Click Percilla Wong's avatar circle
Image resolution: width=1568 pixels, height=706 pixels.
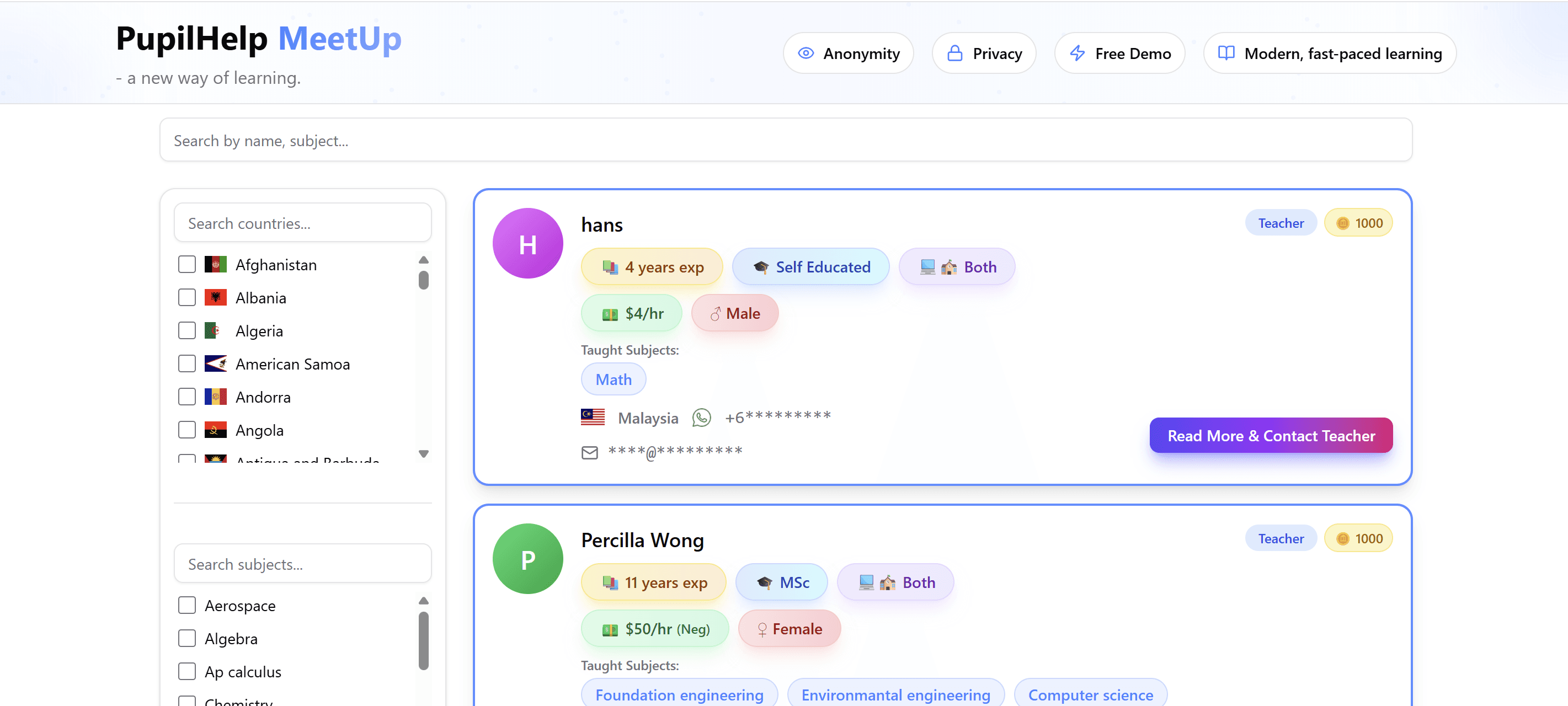point(528,558)
